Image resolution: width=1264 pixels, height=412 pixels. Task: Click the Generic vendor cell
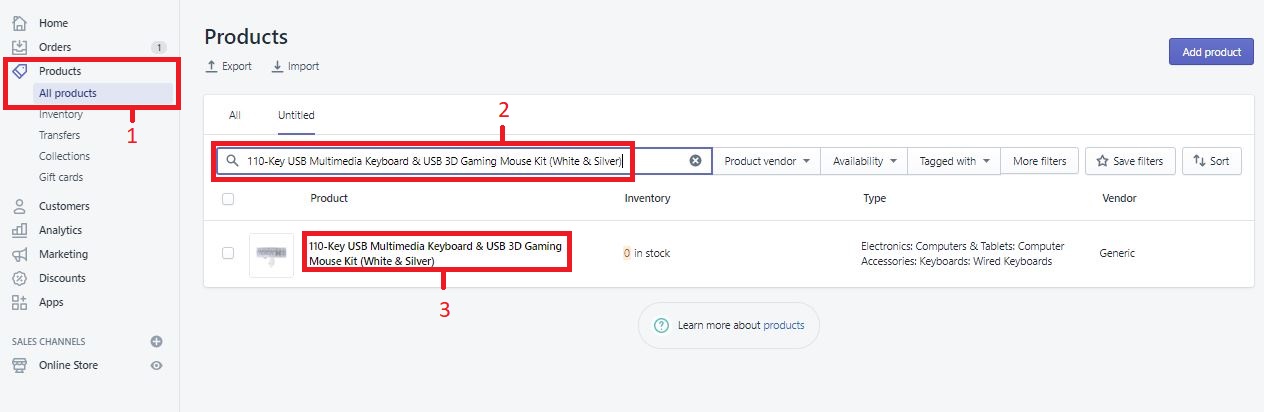(1117, 253)
